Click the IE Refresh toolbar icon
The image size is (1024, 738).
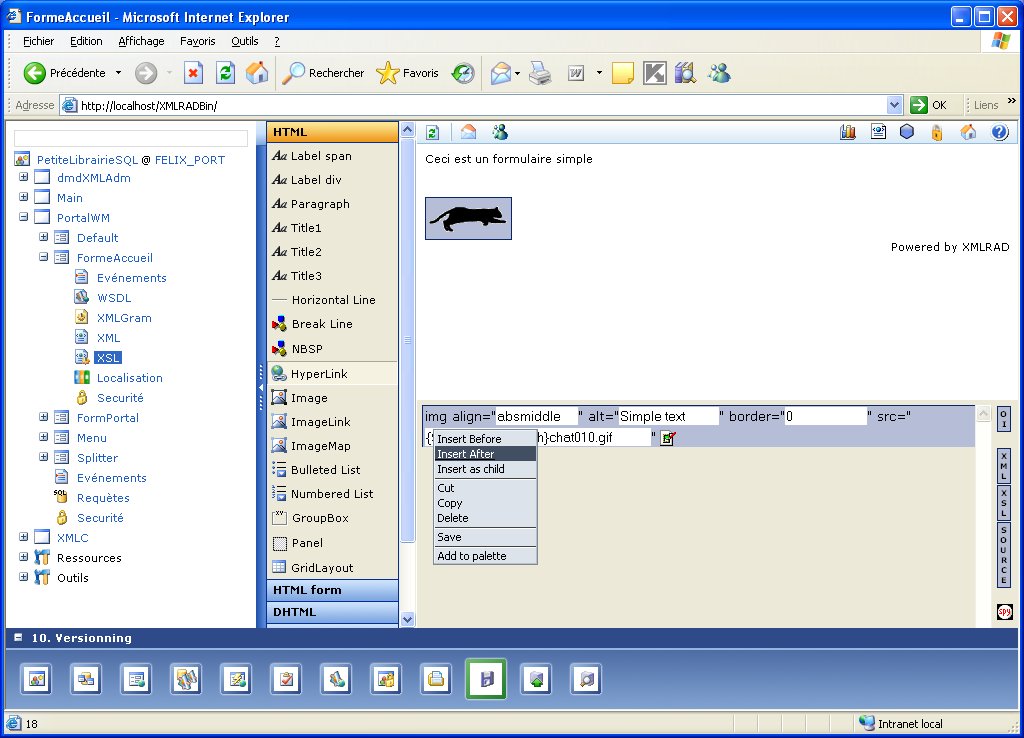[x=226, y=73]
